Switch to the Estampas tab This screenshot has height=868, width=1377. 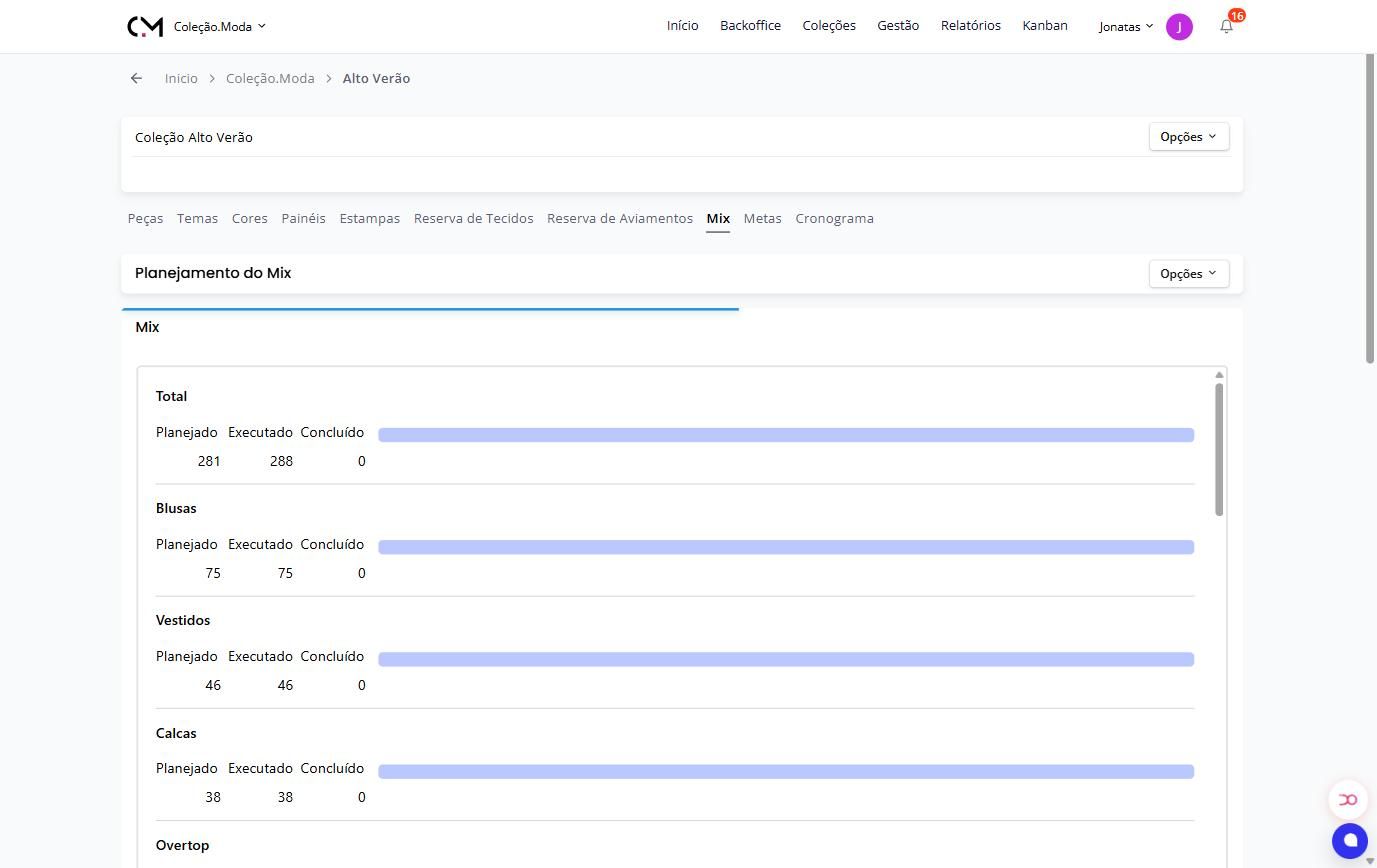tap(370, 219)
